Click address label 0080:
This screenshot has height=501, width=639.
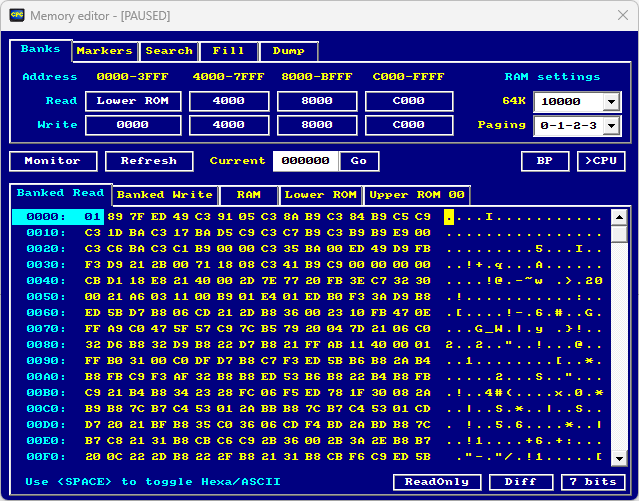(x=46, y=345)
